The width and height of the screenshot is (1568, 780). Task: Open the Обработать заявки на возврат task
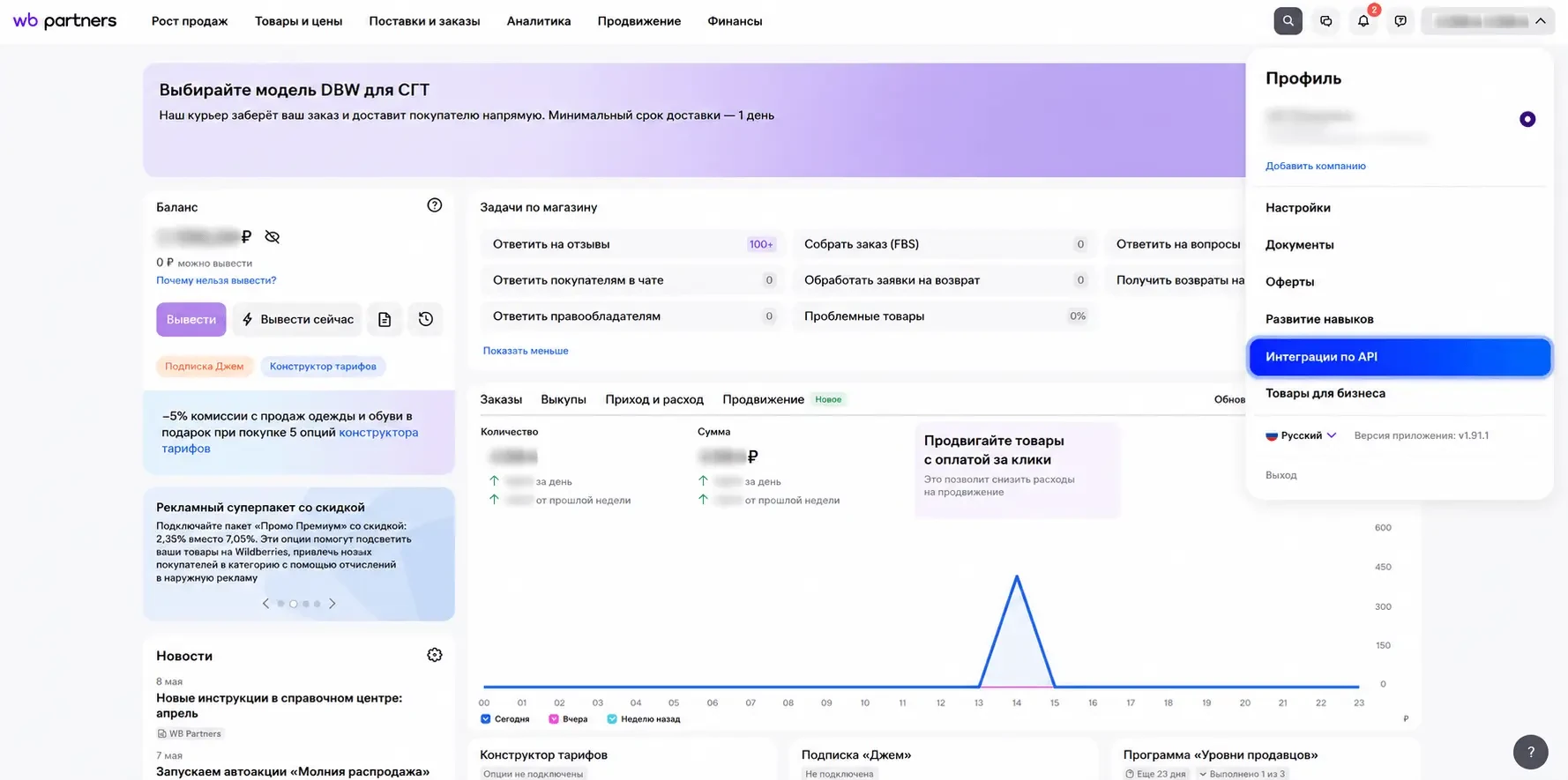944,280
